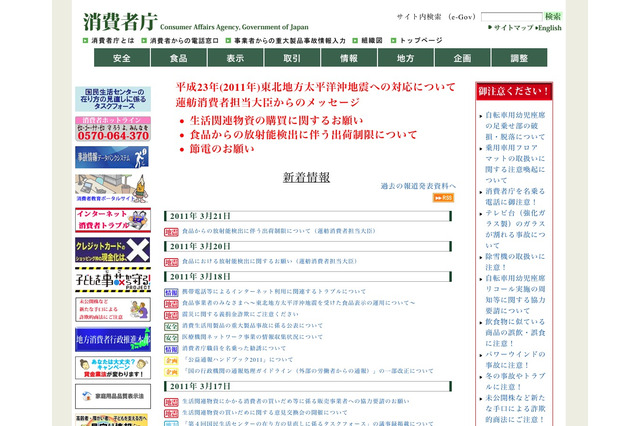Open 自転車用幼児座席の足乗せ部の破損 warning link
The width and height of the screenshot is (640, 426).
point(515,126)
